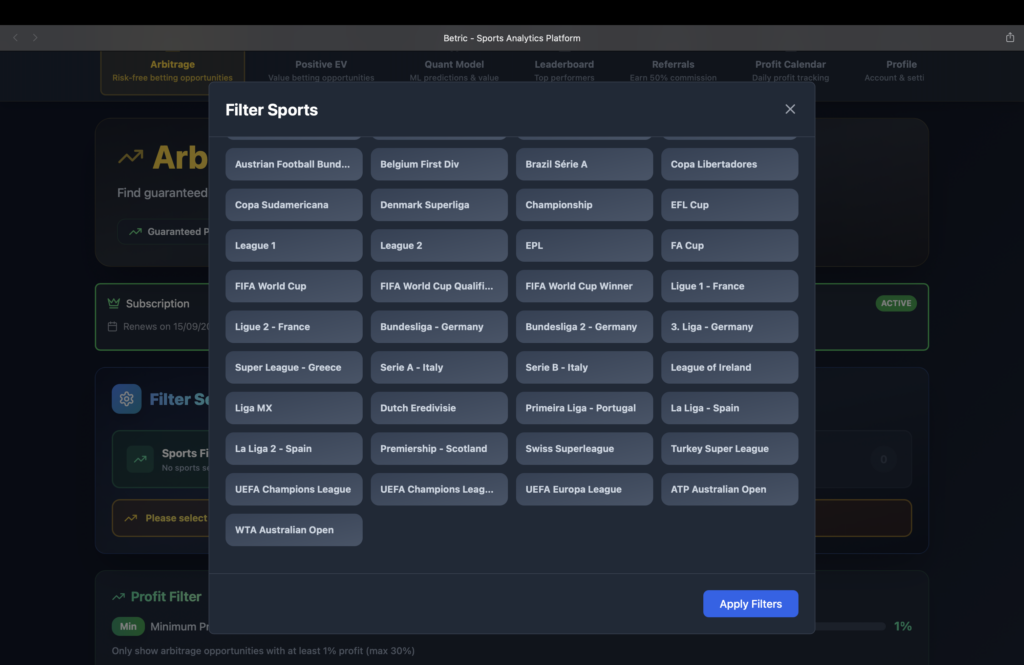Close the Filter Sports dialog
The width and height of the screenshot is (1024, 665).
click(x=790, y=109)
